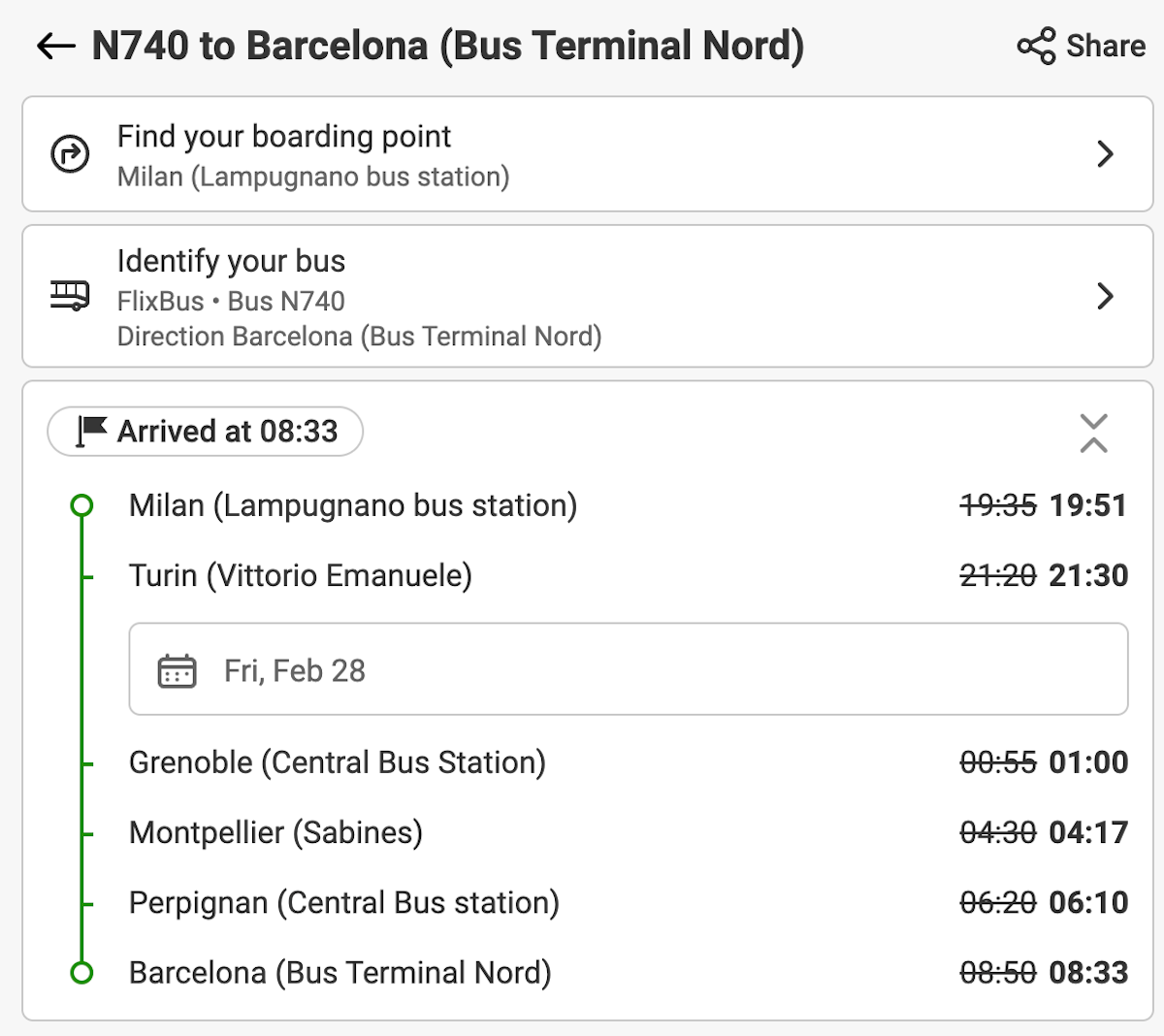The height and width of the screenshot is (1036, 1164).
Task: Select the Fri, Feb 28 date field
Action: coord(628,670)
